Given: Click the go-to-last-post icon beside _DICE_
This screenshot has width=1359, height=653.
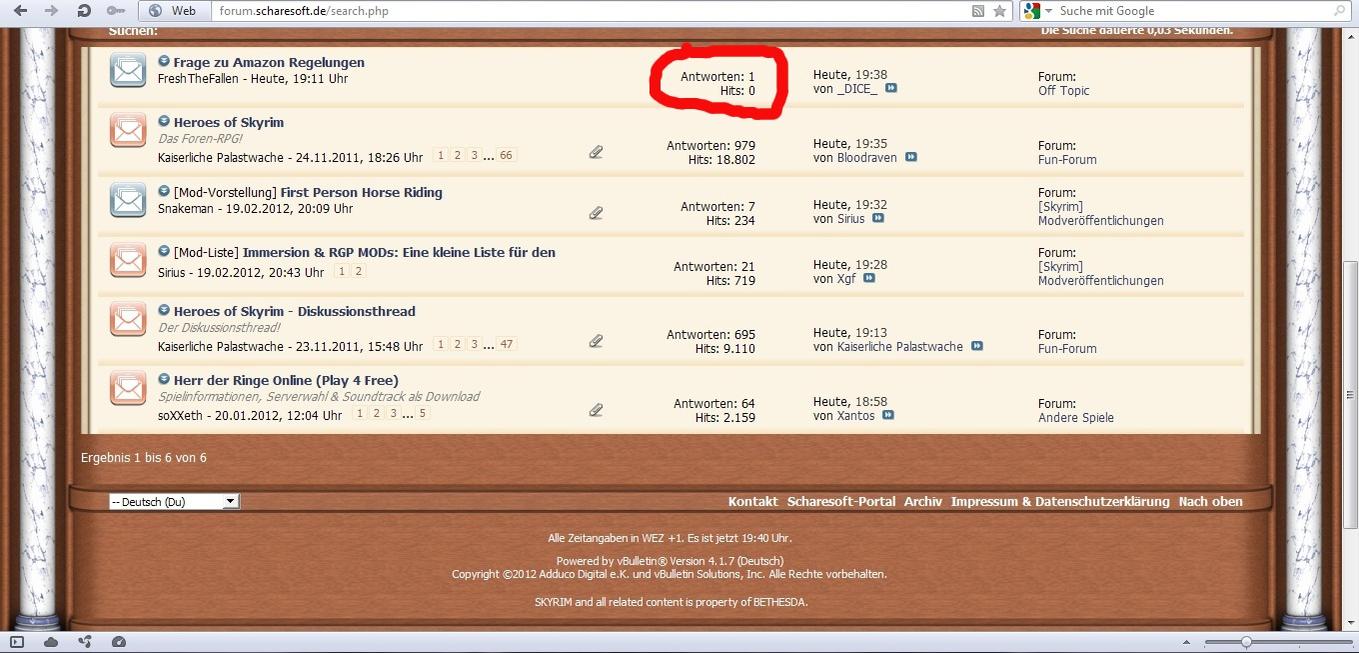Looking at the screenshot, I should click(890, 89).
